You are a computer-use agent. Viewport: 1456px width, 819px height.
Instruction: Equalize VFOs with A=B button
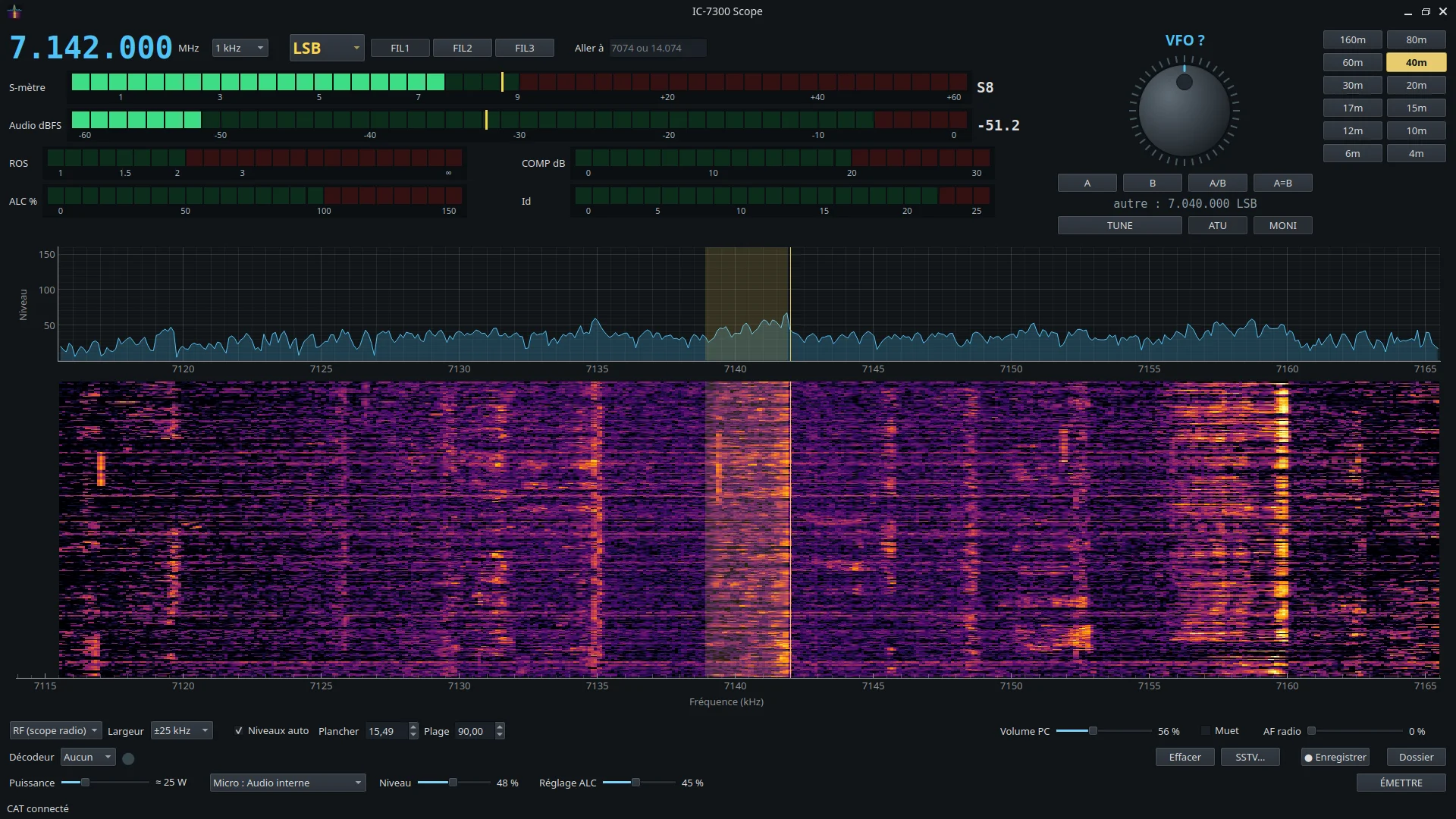pyautogui.click(x=1282, y=183)
